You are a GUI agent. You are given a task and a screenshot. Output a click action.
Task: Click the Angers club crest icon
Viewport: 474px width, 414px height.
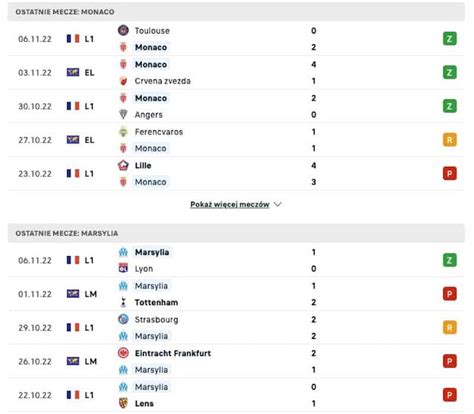pos(123,114)
